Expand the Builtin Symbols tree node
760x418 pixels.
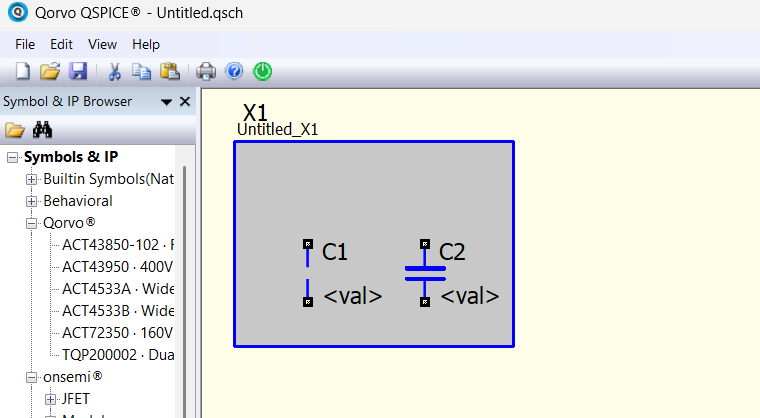click(x=31, y=179)
